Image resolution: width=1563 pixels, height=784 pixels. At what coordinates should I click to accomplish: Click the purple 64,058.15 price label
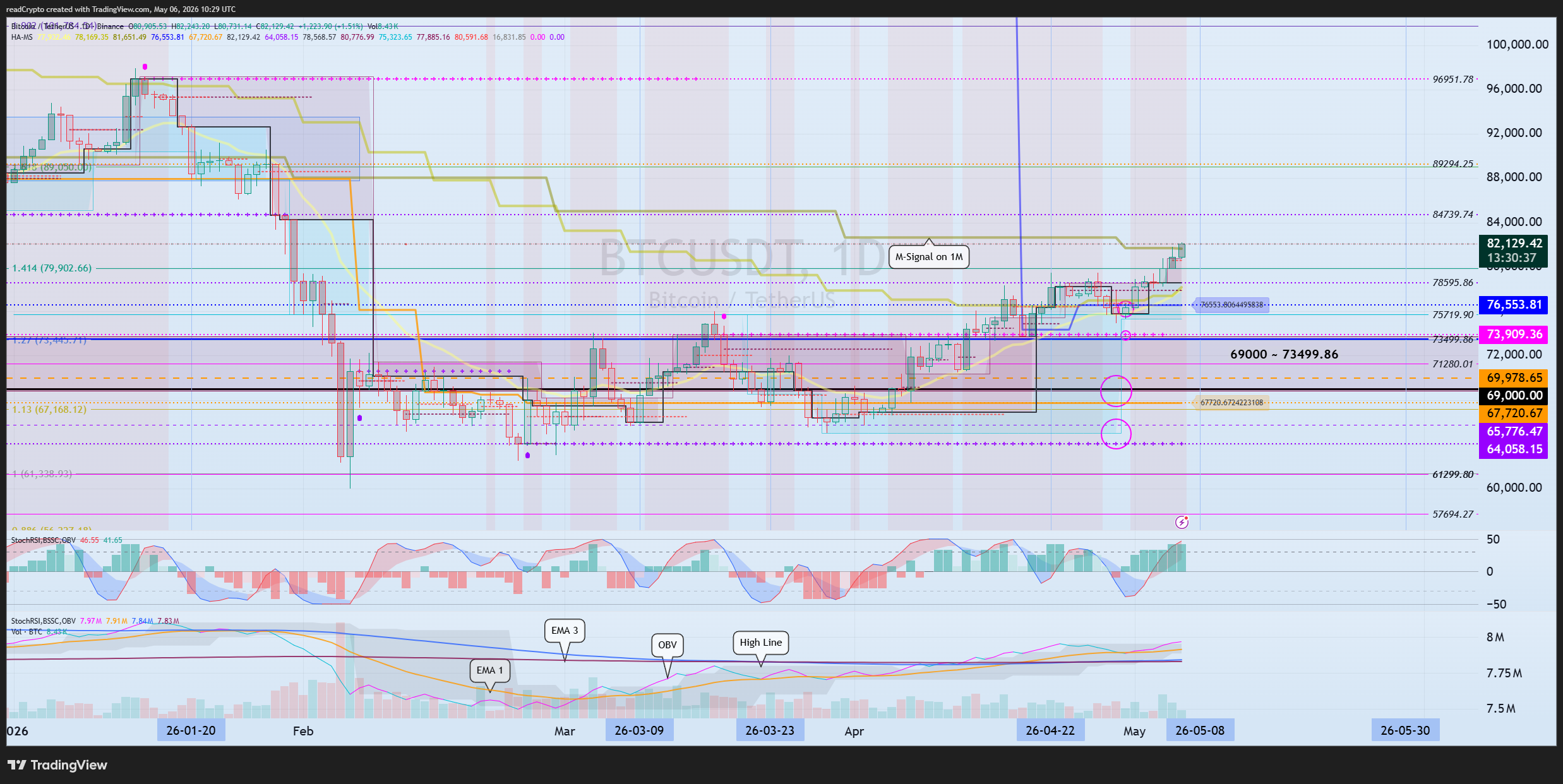(x=1513, y=449)
